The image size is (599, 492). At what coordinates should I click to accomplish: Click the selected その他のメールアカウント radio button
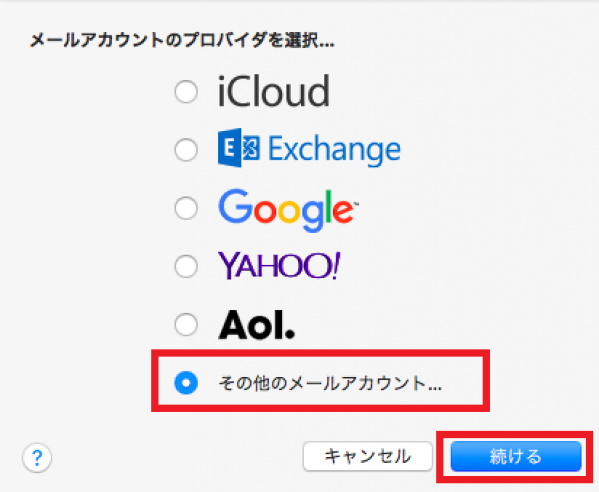pyautogui.click(x=186, y=383)
